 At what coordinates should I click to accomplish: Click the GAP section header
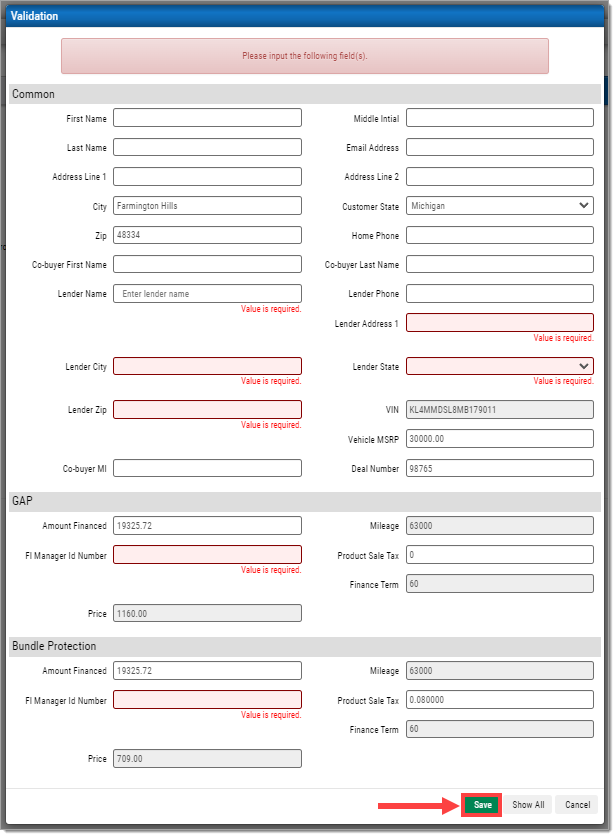[x=305, y=501]
